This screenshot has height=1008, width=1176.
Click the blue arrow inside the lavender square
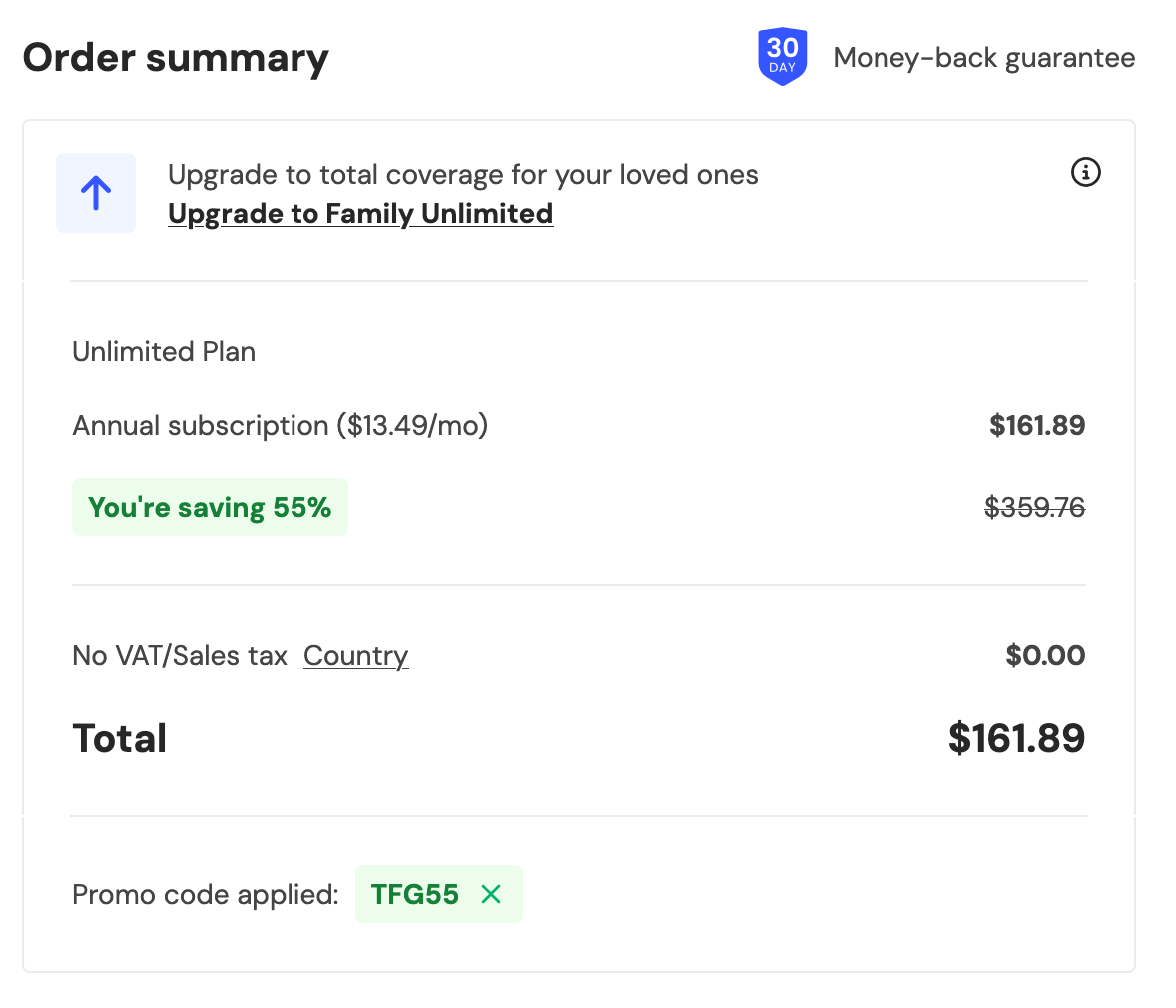tap(95, 192)
